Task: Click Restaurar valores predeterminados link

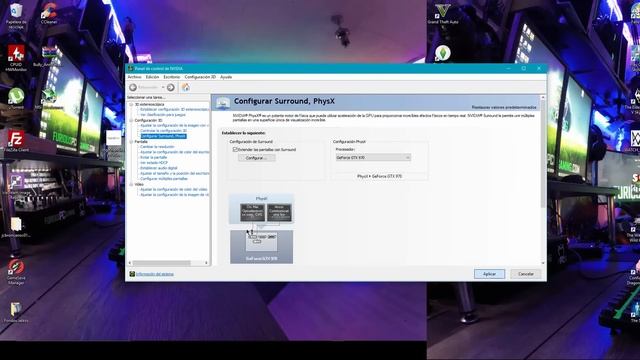Action: [504, 107]
